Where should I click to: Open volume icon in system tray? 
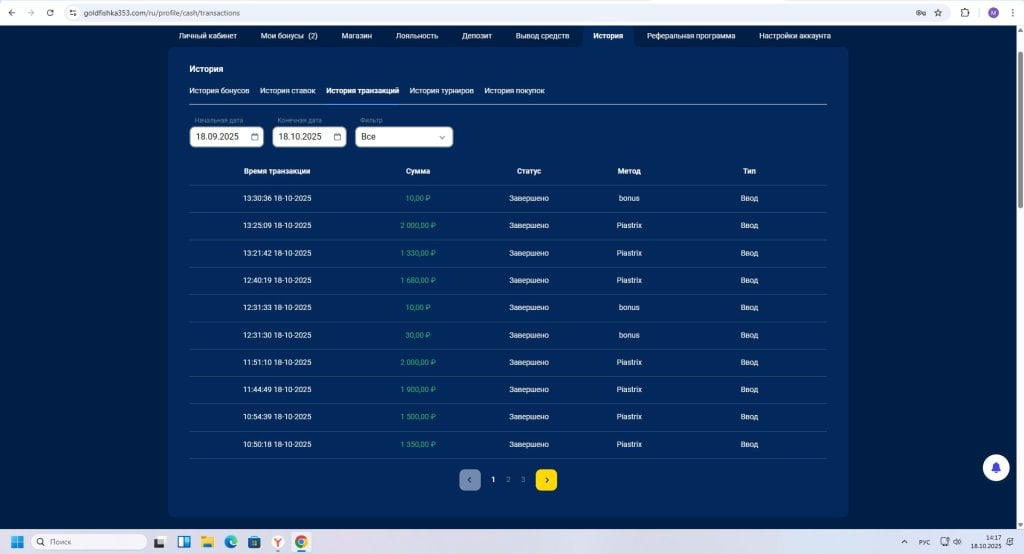pyautogui.click(x=957, y=542)
